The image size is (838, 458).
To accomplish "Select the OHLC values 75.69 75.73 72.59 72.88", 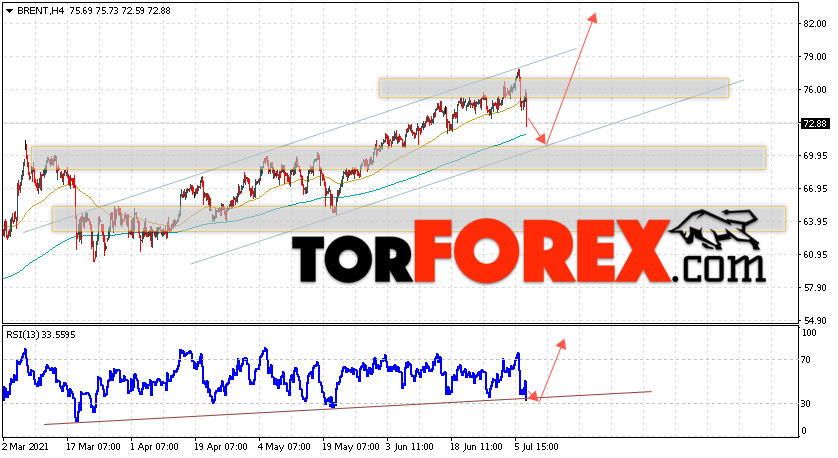I will point(120,11).
